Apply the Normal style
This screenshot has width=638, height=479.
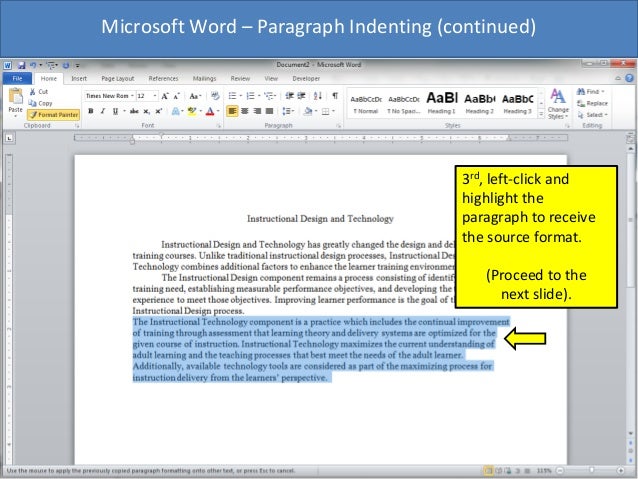[366, 103]
